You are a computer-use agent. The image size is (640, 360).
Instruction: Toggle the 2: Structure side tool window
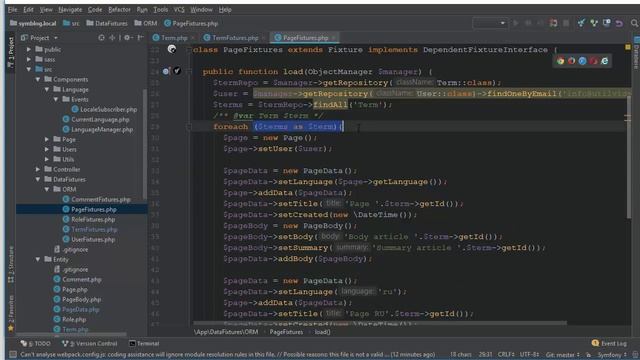(11, 264)
